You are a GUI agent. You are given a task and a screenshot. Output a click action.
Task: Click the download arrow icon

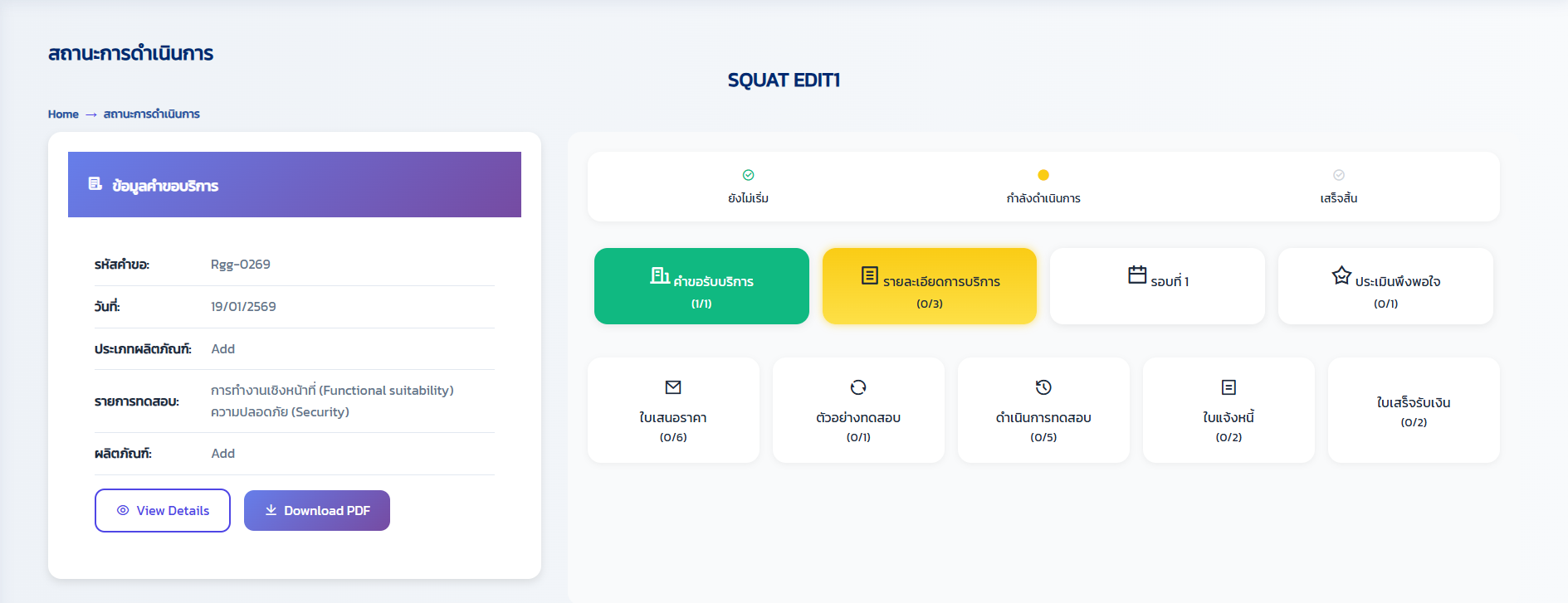(x=271, y=510)
